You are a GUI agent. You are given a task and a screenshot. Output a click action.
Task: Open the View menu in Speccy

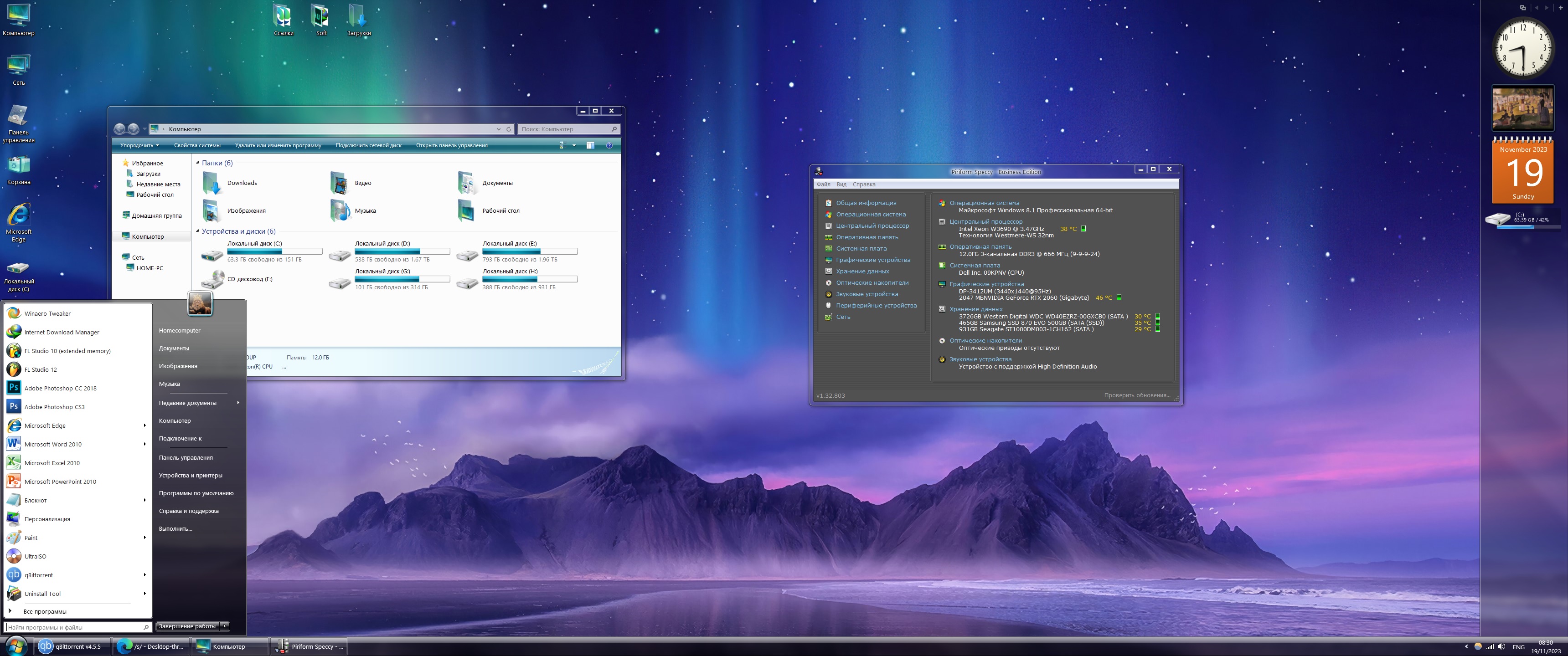coord(841,184)
